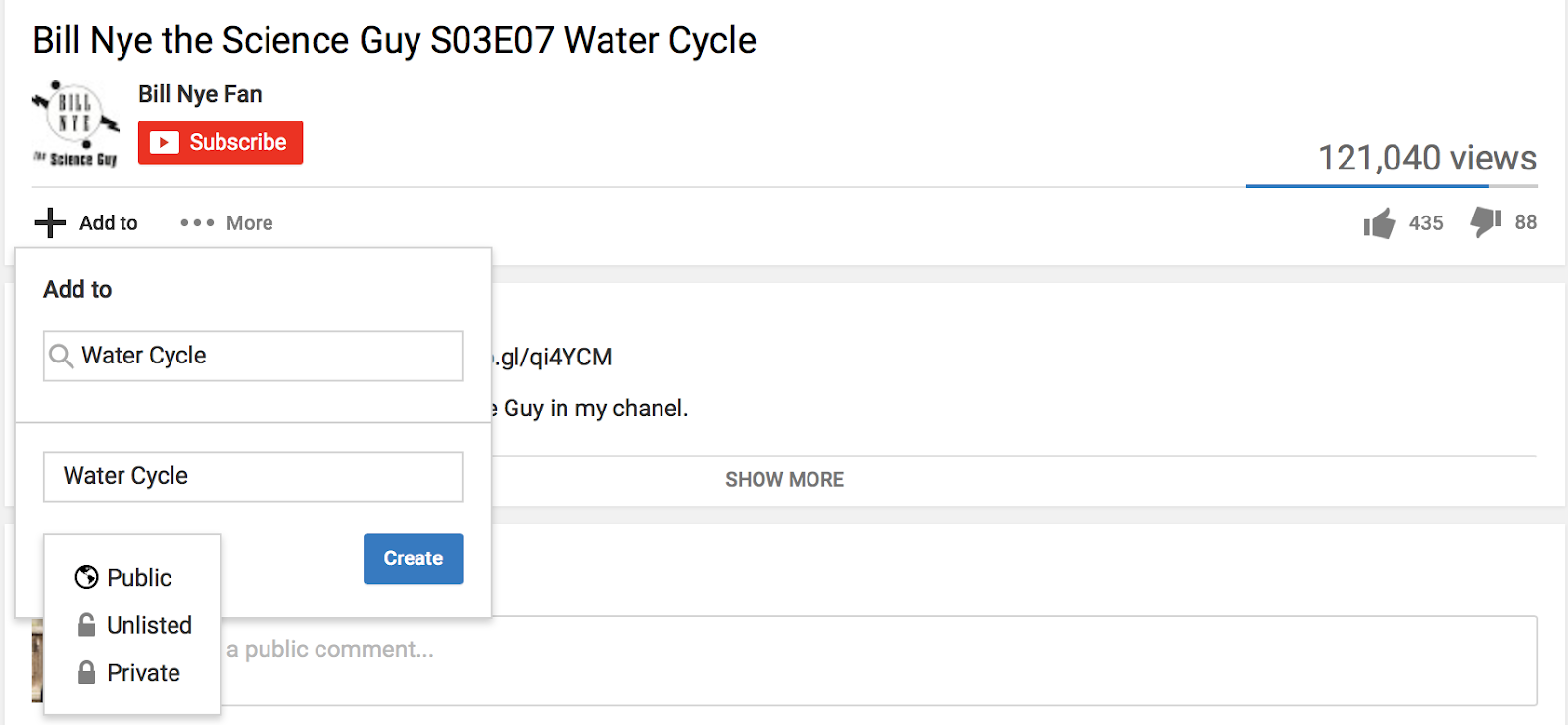Screen dimensions: 1568x725
Task: Click the thumbs down dislike icon
Action: (x=1485, y=222)
